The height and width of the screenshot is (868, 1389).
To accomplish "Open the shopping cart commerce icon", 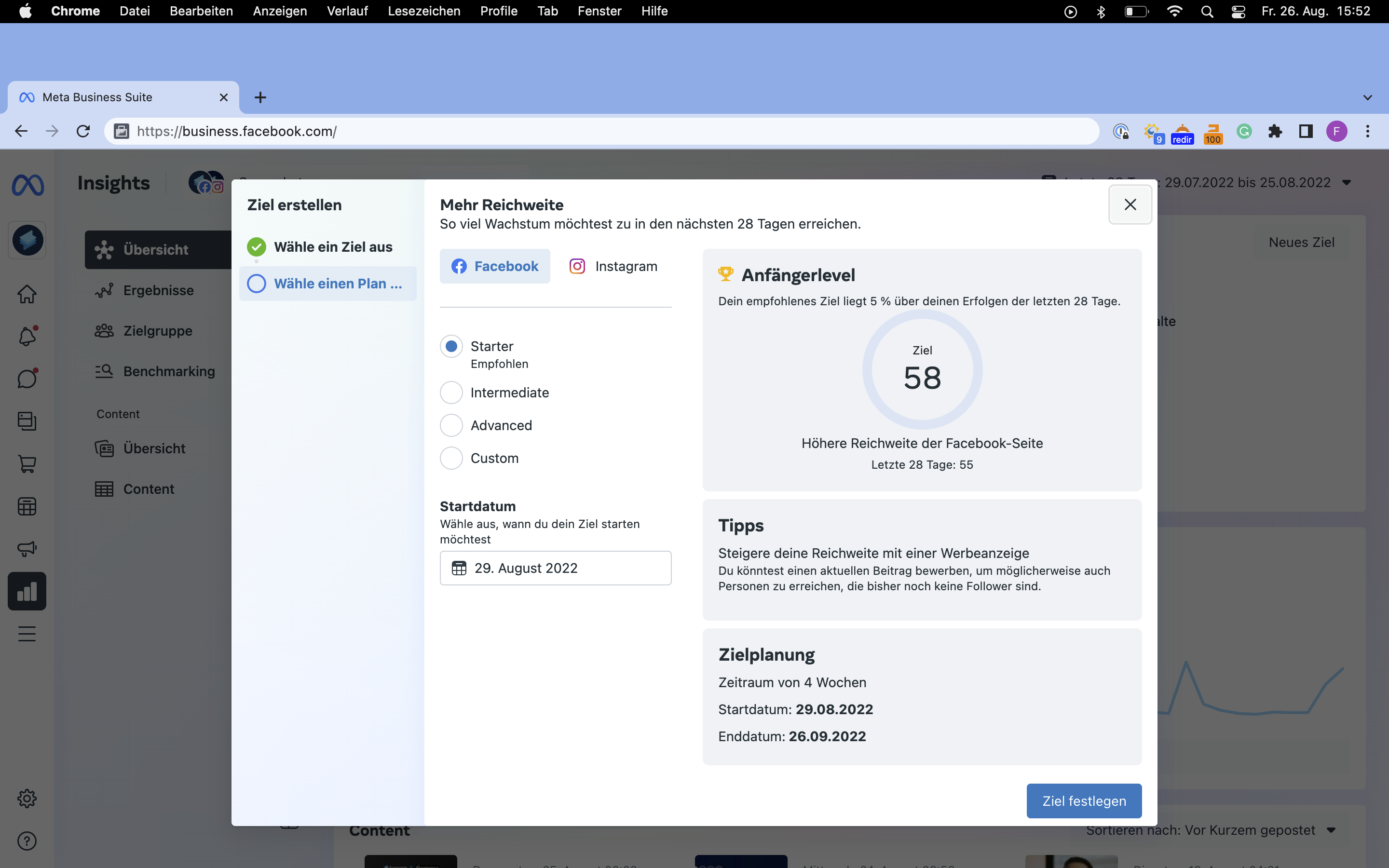I will (x=27, y=464).
